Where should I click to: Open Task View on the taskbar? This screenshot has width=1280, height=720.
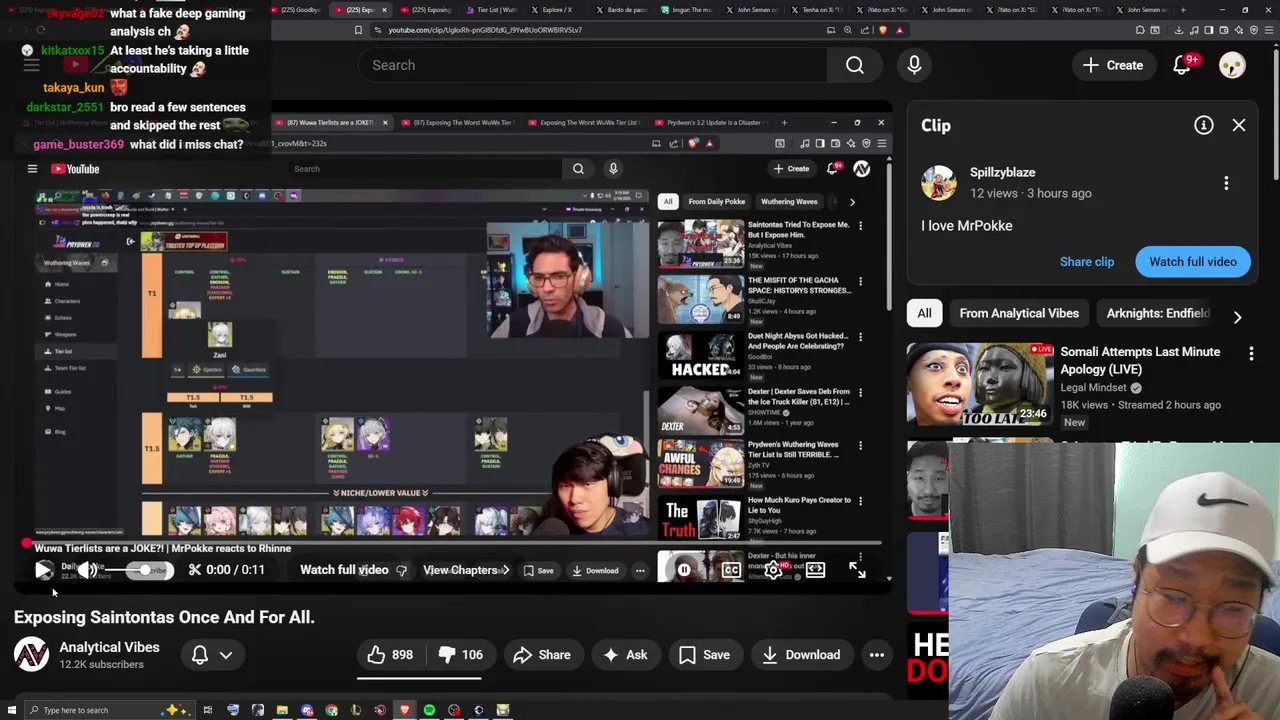(208, 710)
